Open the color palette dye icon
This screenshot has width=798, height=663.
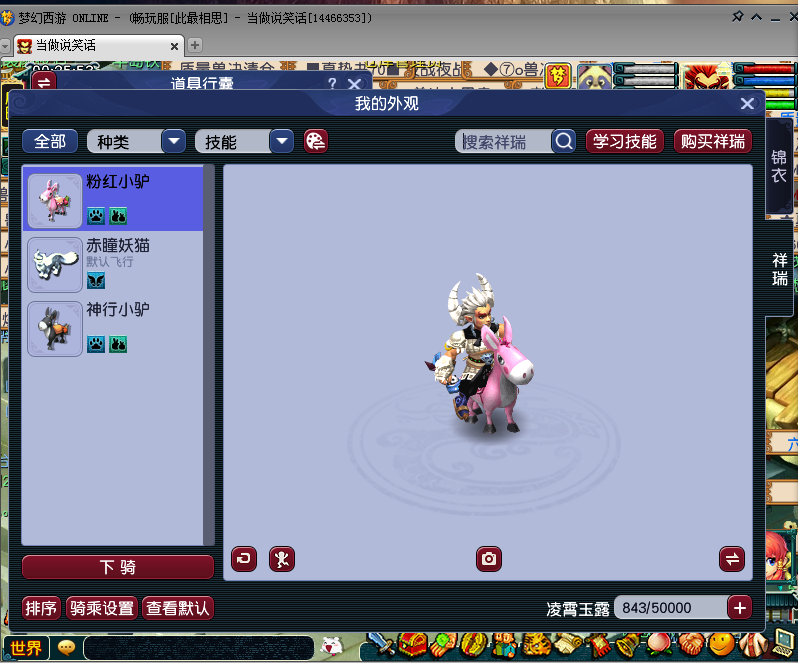click(x=316, y=141)
